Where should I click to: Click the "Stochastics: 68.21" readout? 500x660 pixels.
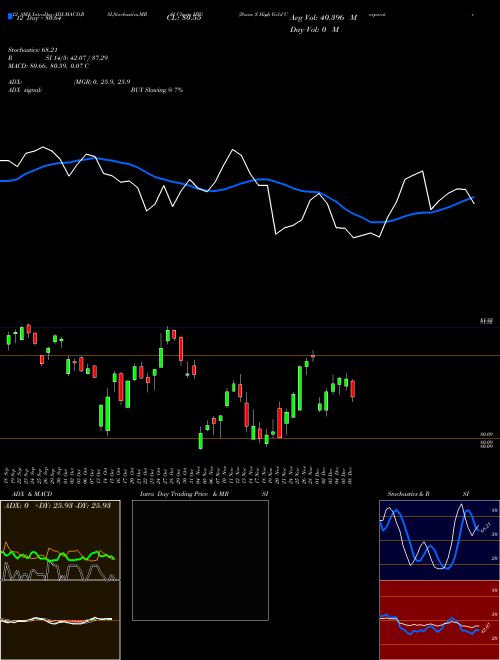point(33,50)
